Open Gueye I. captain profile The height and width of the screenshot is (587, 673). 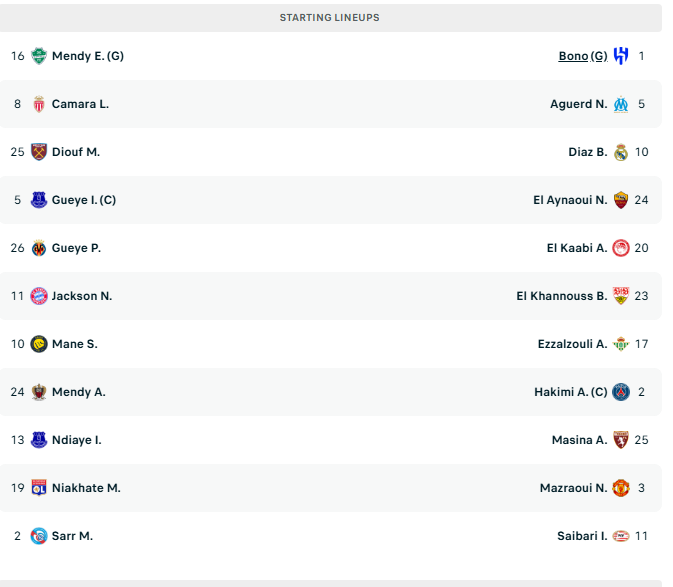(84, 200)
